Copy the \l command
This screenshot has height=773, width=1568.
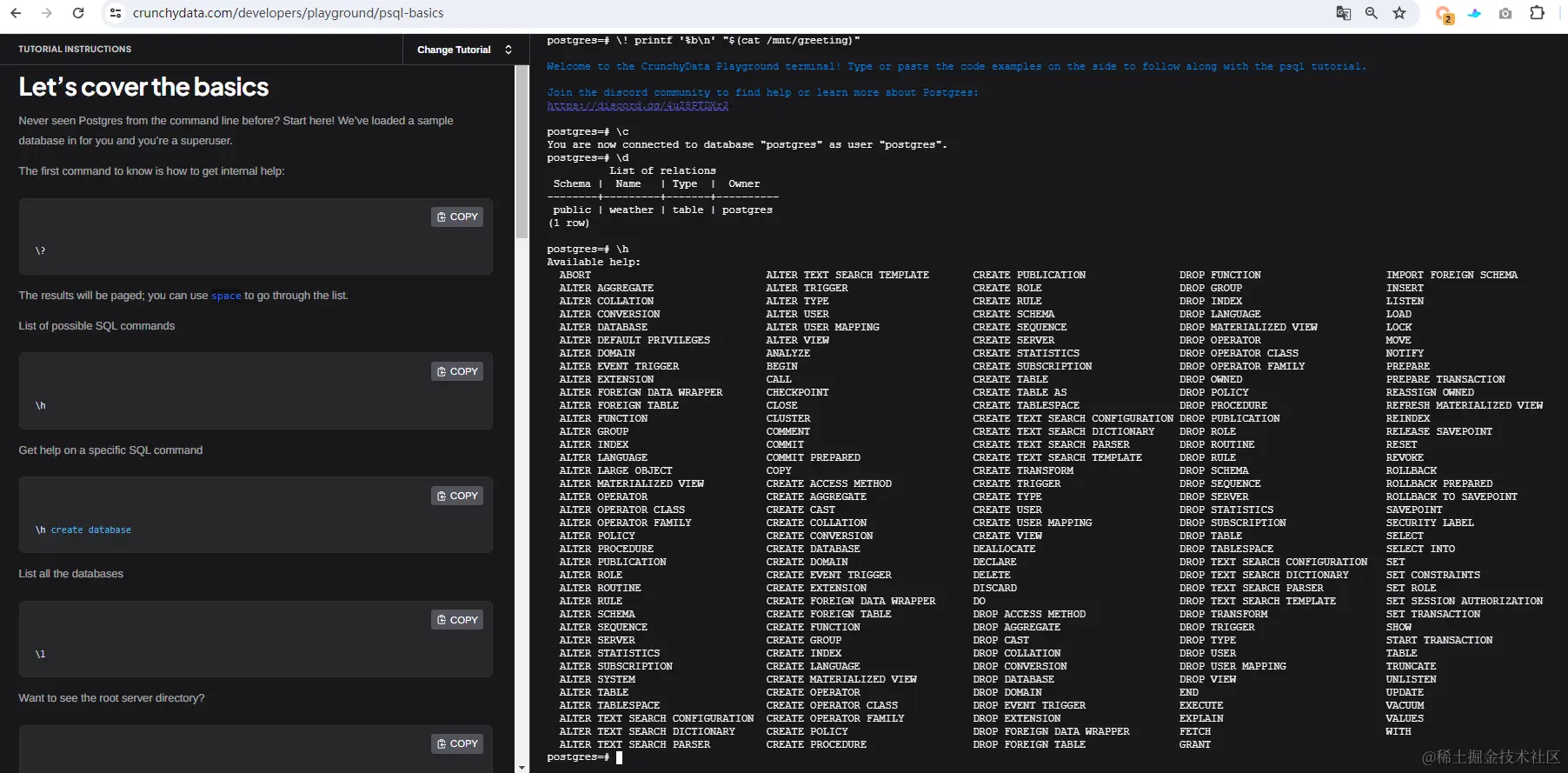457,620
